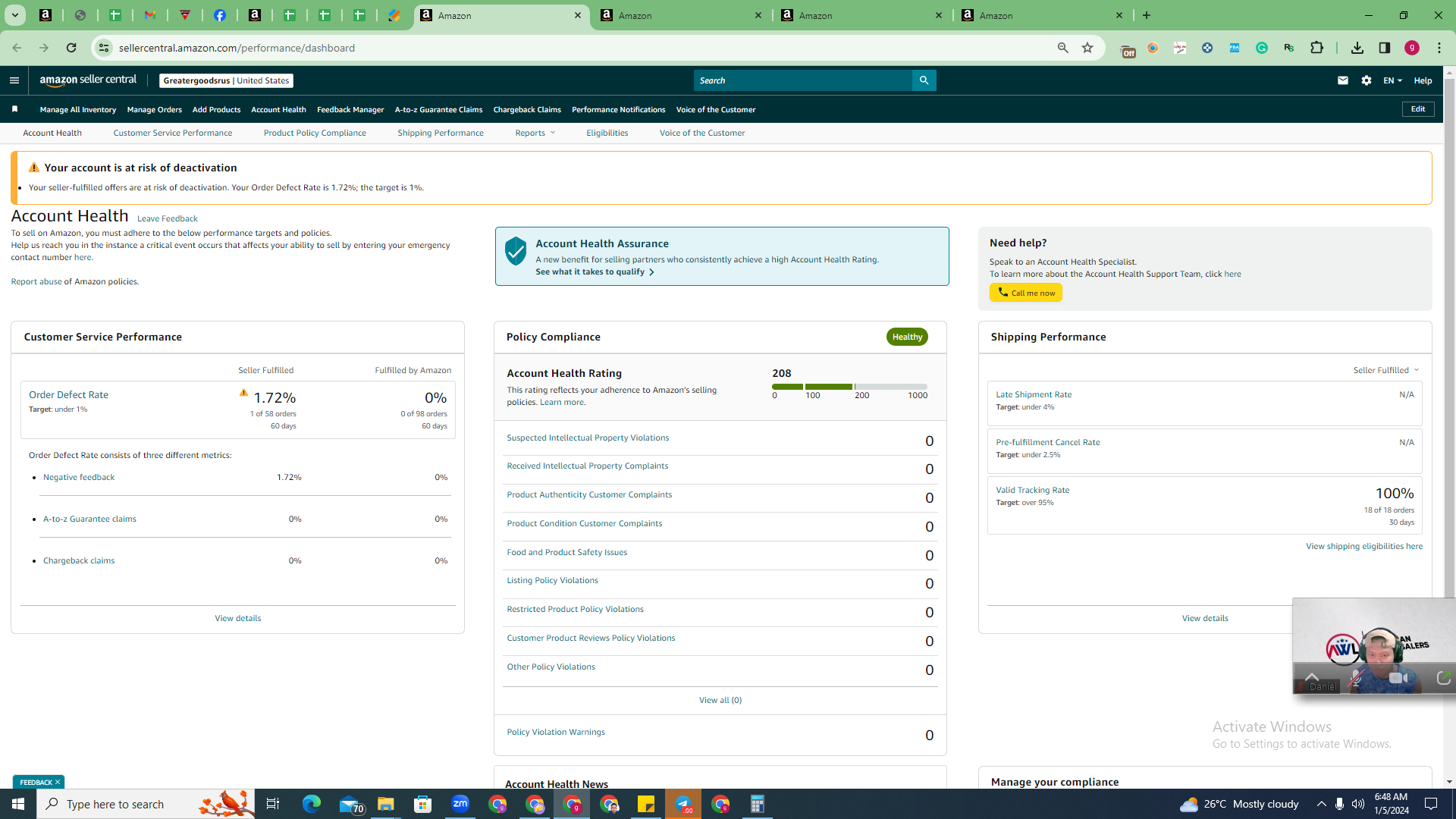Open the Zoom app in the taskbar
The image size is (1456, 819).
(460, 804)
